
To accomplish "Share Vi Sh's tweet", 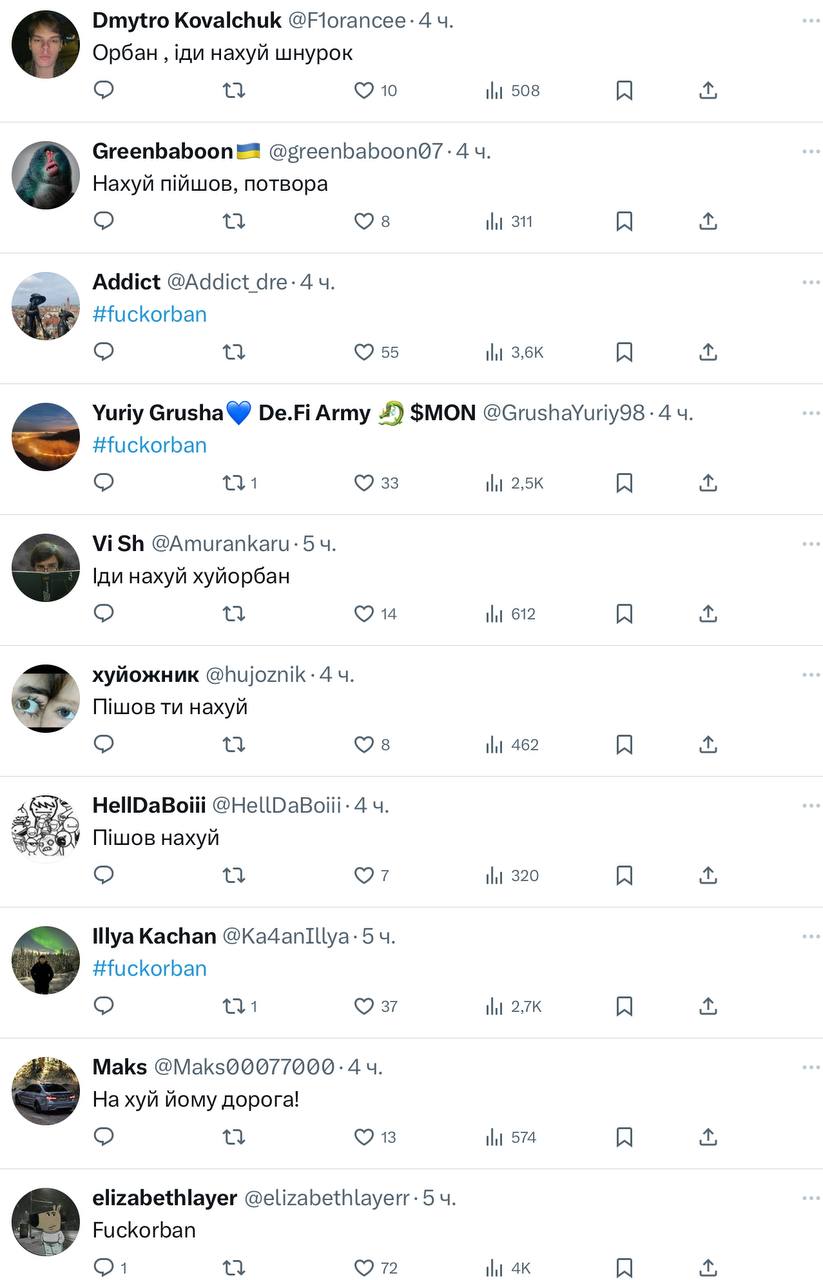I will pyautogui.click(x=708, y=614).
